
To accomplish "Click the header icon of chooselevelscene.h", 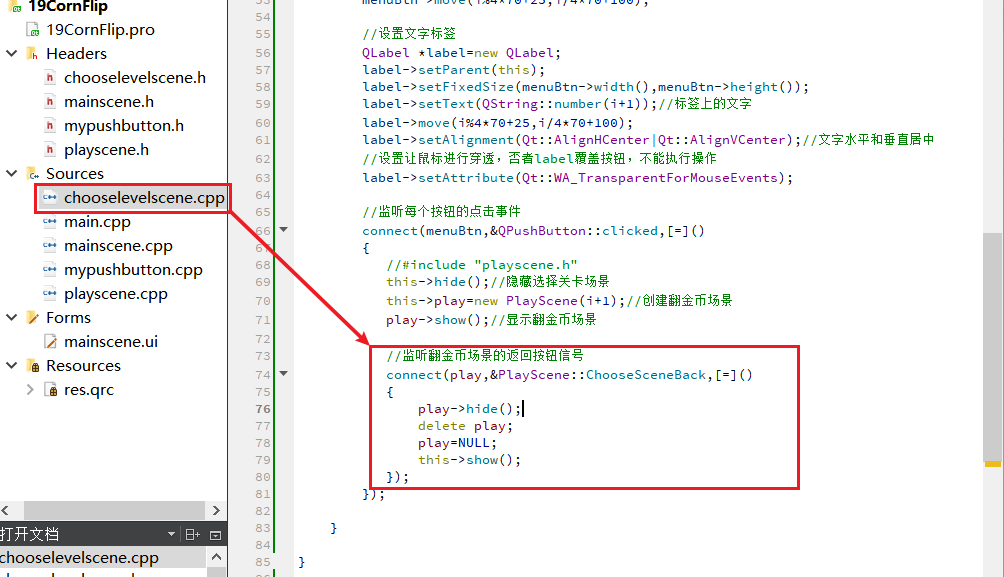I will point(50,77).
